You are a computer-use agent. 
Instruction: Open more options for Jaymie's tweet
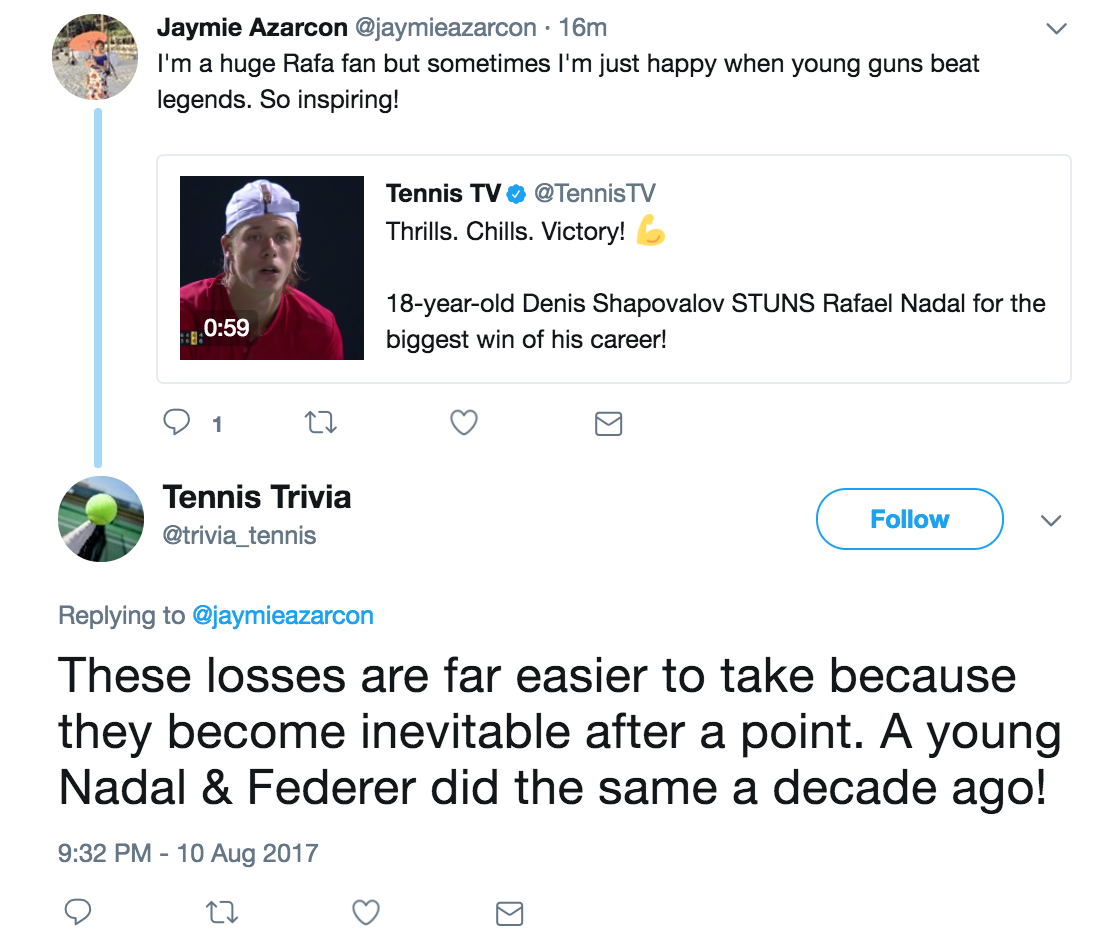(1055, 29)
